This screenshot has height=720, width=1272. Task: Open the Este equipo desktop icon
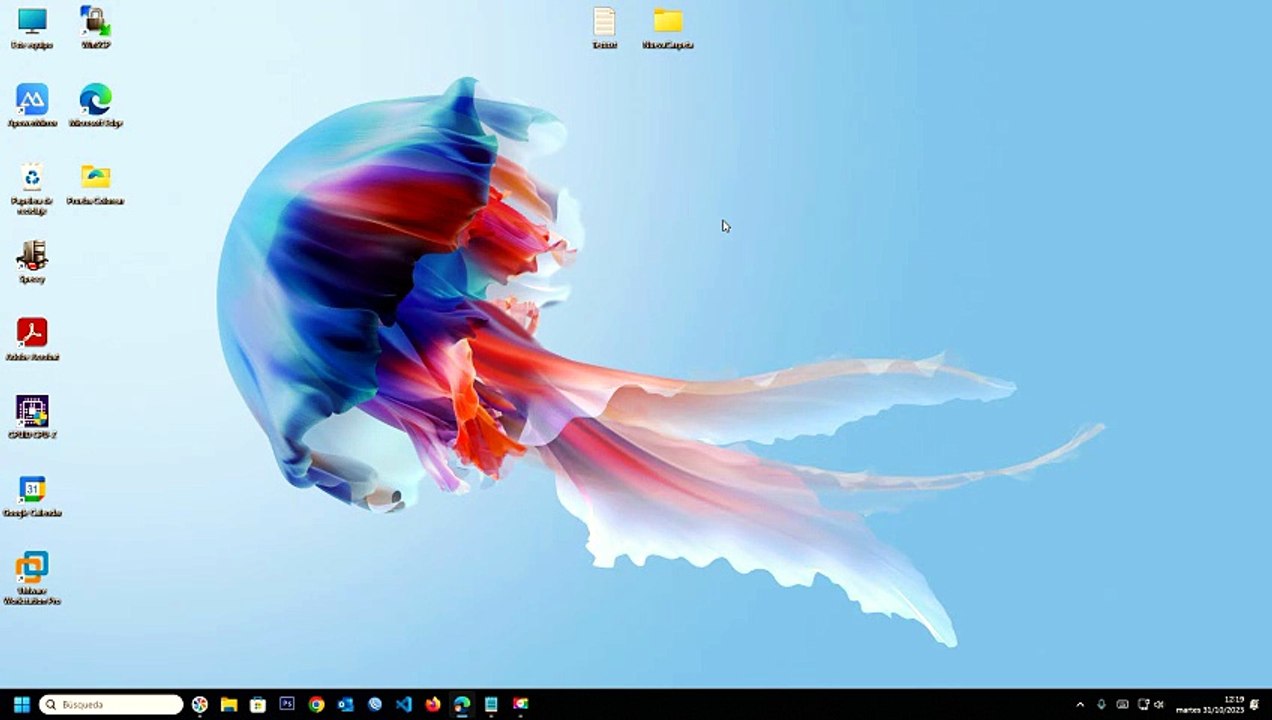[x=32, y=28]
